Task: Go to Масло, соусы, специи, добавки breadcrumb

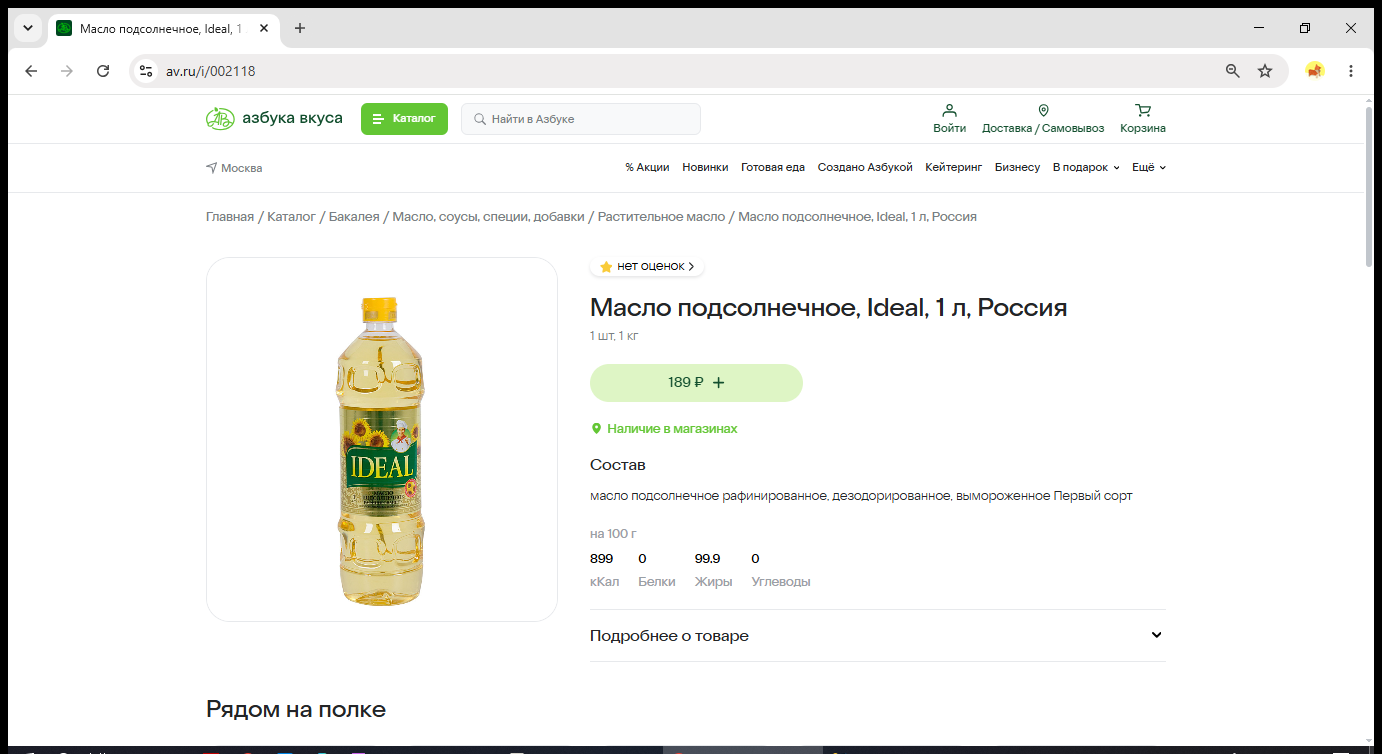Action: click(489, 217)
